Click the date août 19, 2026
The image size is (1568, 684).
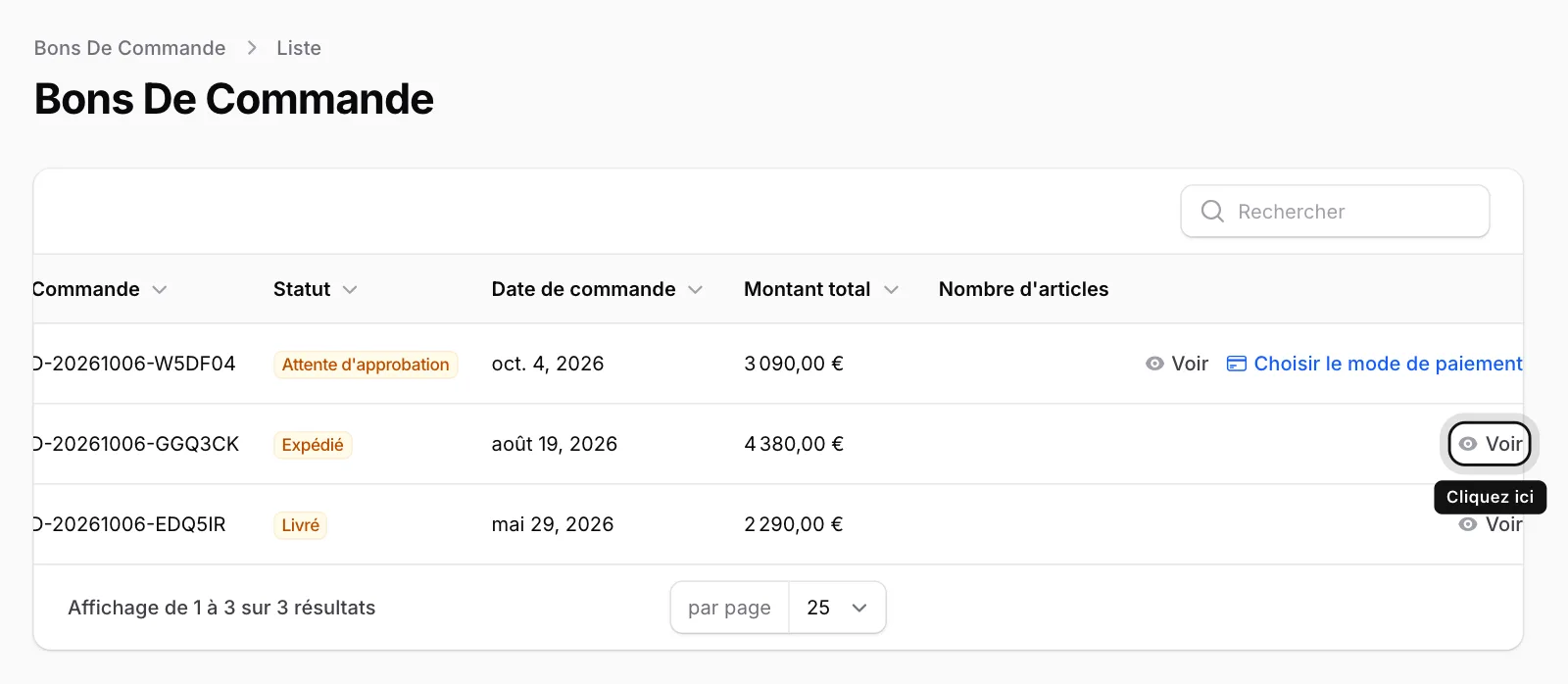(x=555, y=444)
